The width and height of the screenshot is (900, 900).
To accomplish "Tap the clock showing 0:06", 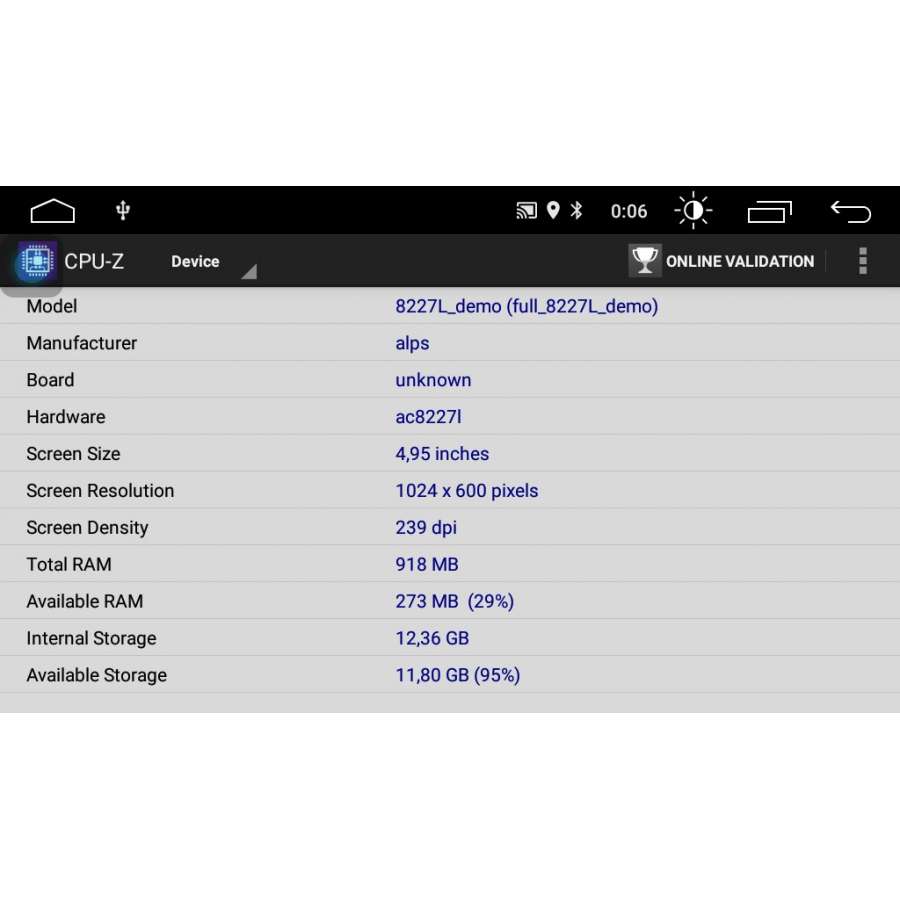I will (x=629, y=211).
